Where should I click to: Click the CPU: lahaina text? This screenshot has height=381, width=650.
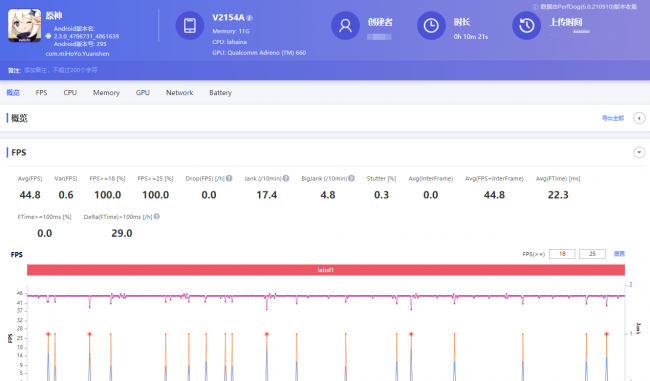pos(229,42)
